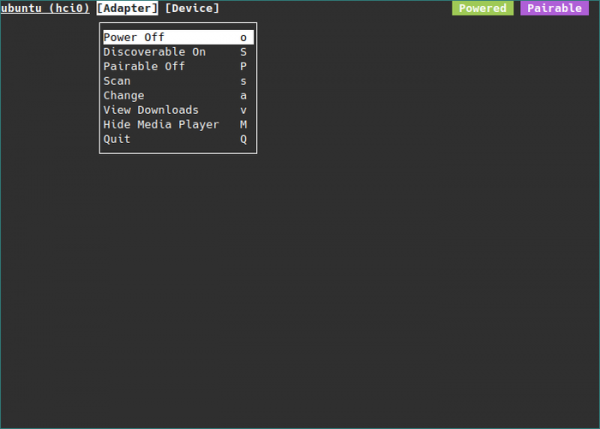
Task: Click the 'S' shortcut beside Discoverable On
Action: pos(243,52)
